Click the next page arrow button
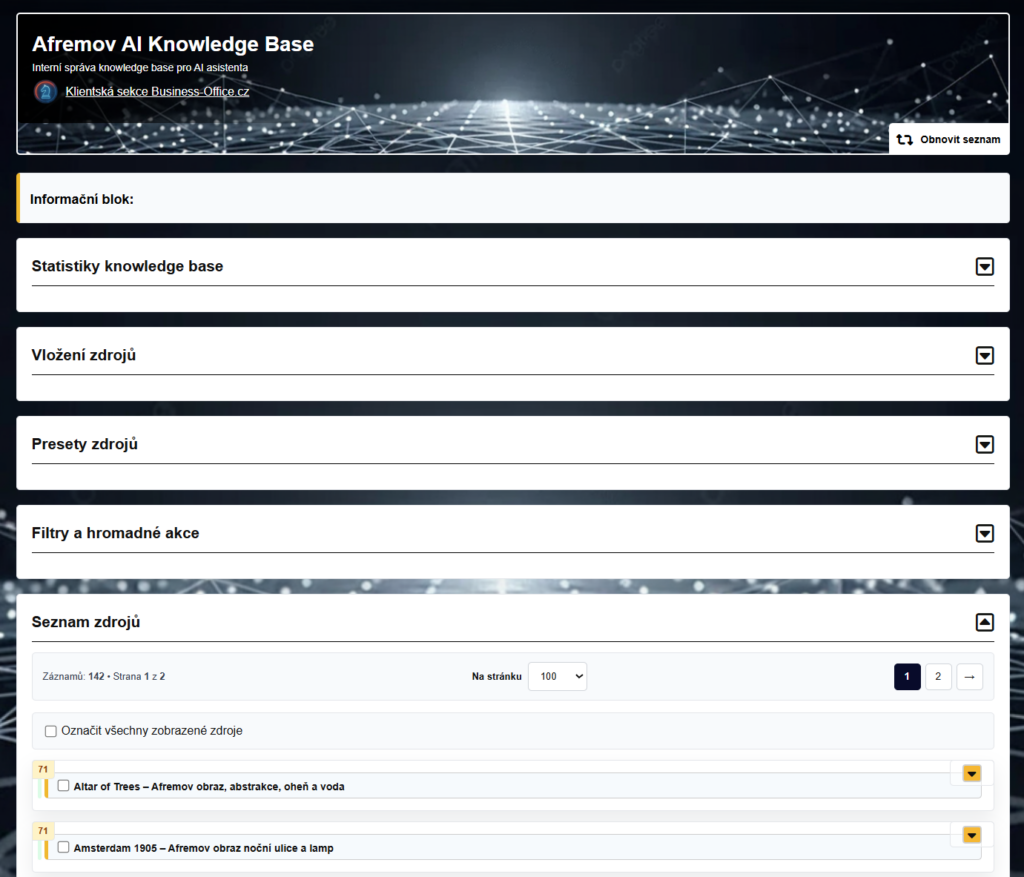Image resolution: width=1024 pixels, height=877 pixels. (x=969, y=677)
